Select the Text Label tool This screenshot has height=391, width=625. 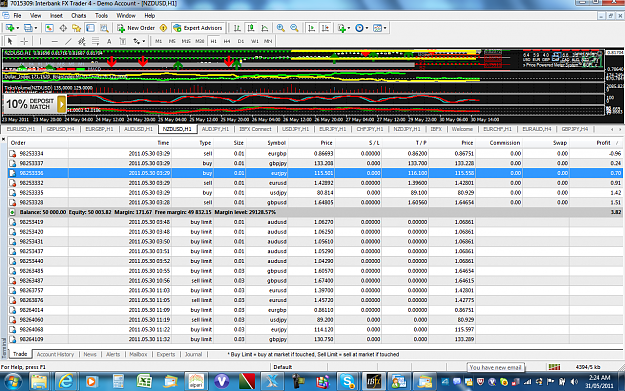click(123, 41)
